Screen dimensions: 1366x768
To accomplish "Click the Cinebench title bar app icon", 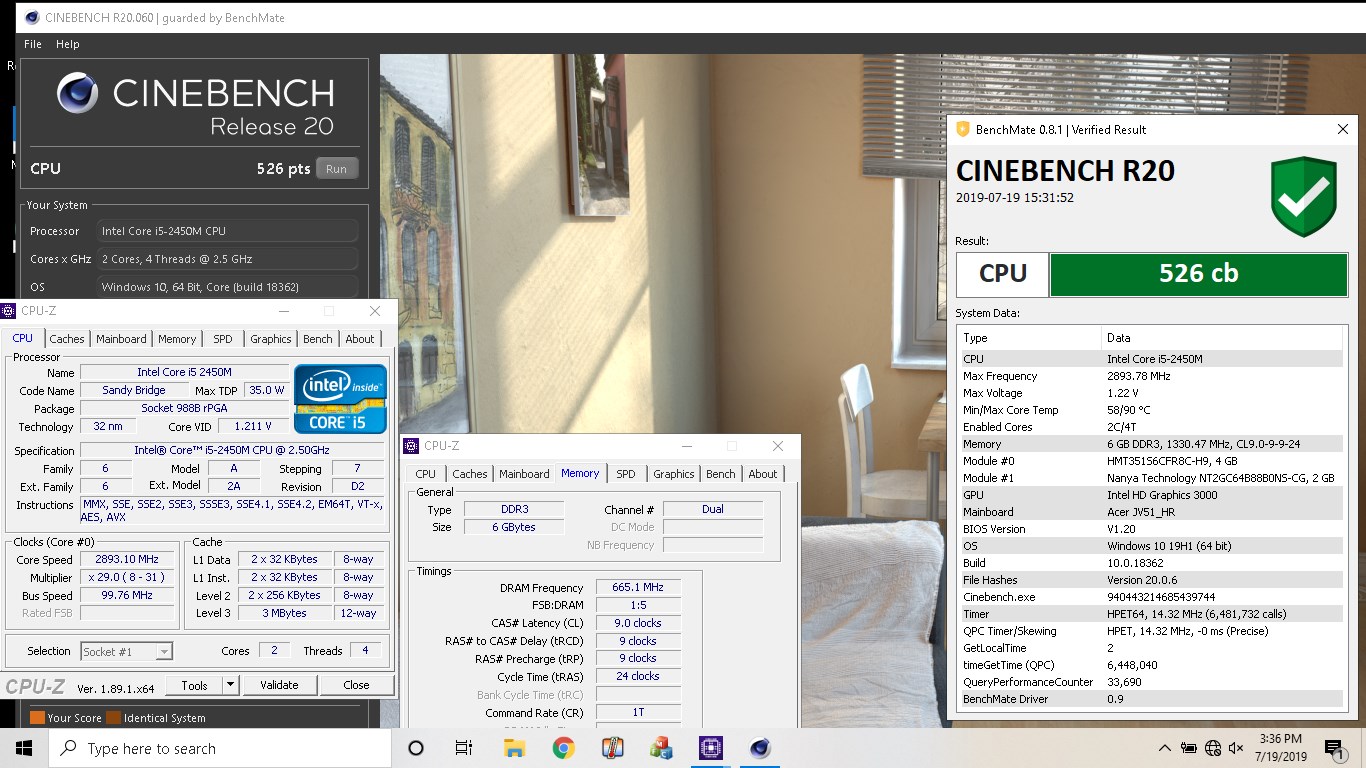I will point(32,17).
